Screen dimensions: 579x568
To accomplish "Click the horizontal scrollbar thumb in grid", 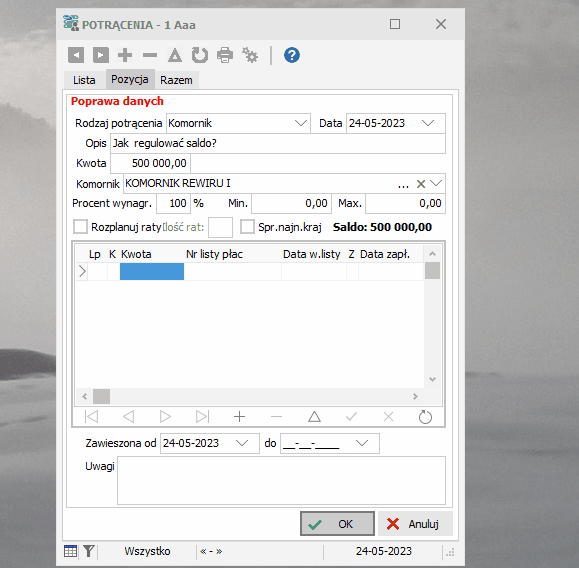I will tap(101, 397).
